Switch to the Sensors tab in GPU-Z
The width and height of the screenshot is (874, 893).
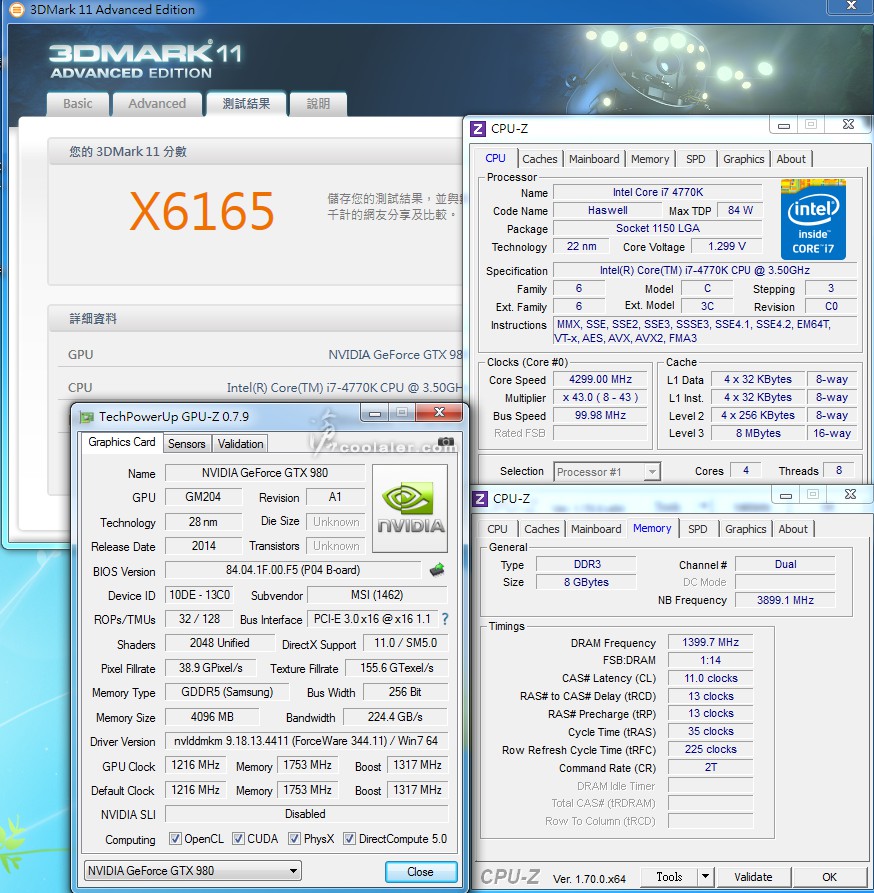pos(187,444)
